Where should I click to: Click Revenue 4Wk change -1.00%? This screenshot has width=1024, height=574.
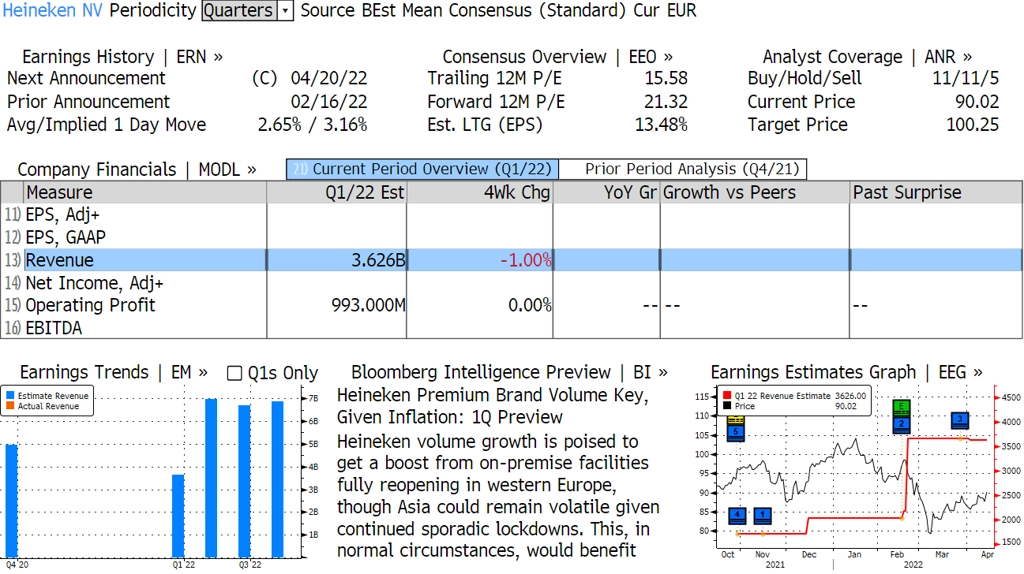click(x=526, y=260)
